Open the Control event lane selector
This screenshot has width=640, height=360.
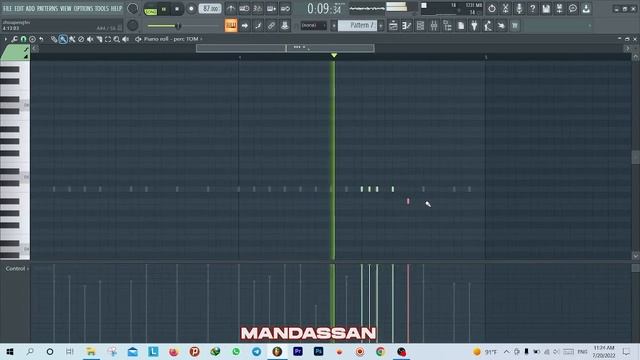(17, 269)
